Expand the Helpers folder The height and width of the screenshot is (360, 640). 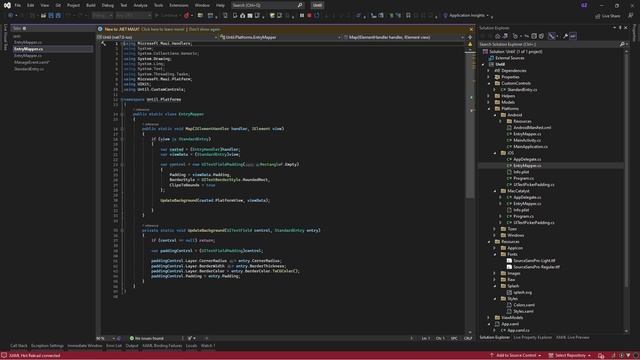[x=489, y=96]
